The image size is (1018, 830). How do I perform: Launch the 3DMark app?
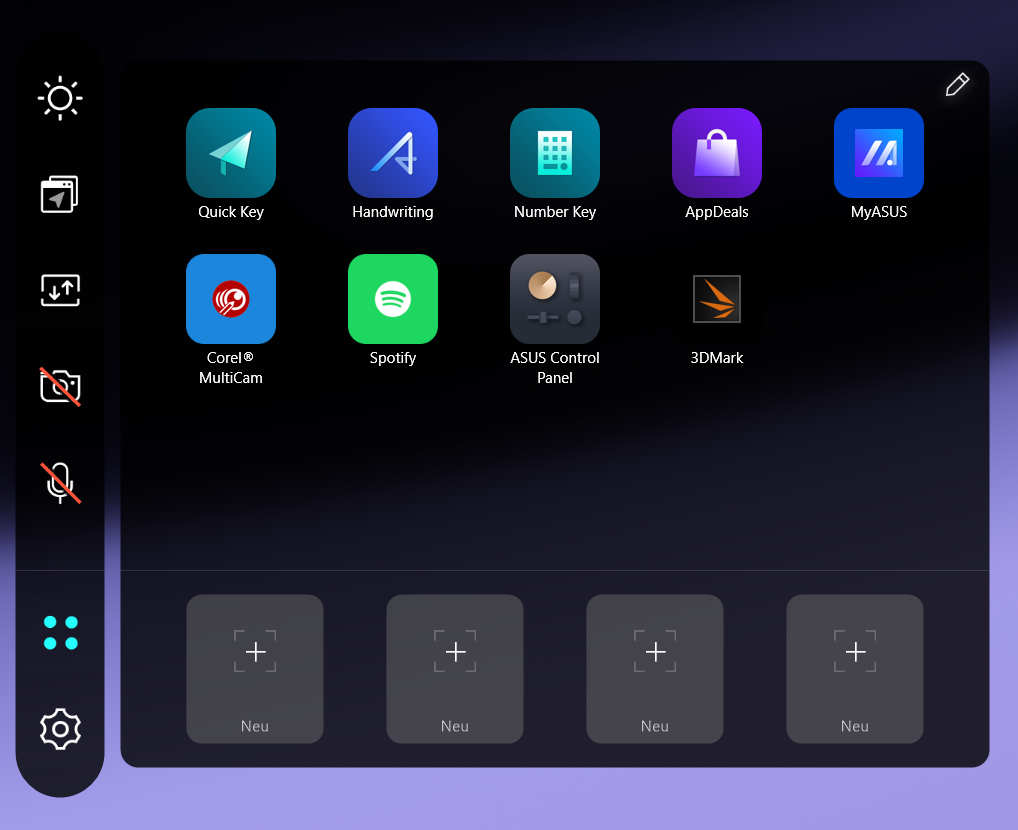click(717, 299)
